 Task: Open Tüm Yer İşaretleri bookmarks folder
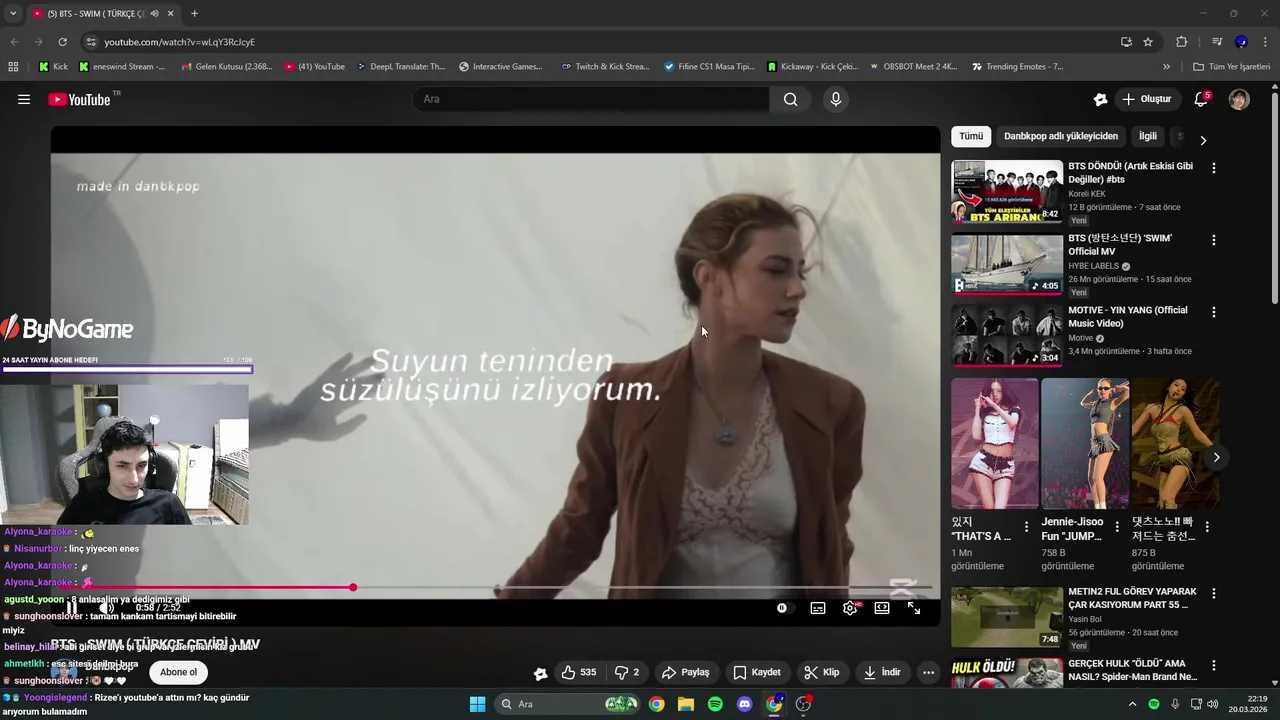pos(1231,67)
